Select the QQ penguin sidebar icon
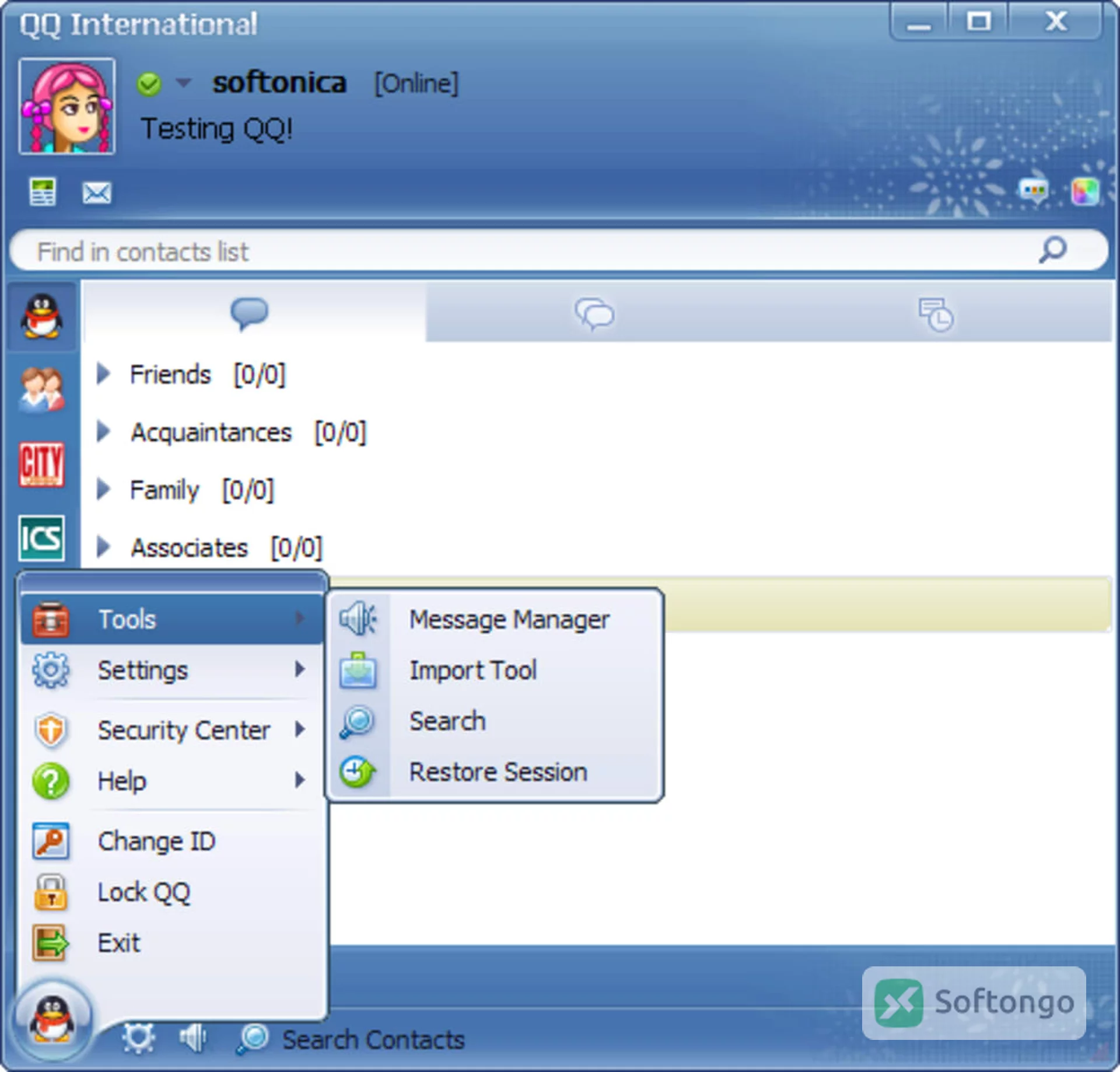1120x1072 pixels. coord(42,316)
